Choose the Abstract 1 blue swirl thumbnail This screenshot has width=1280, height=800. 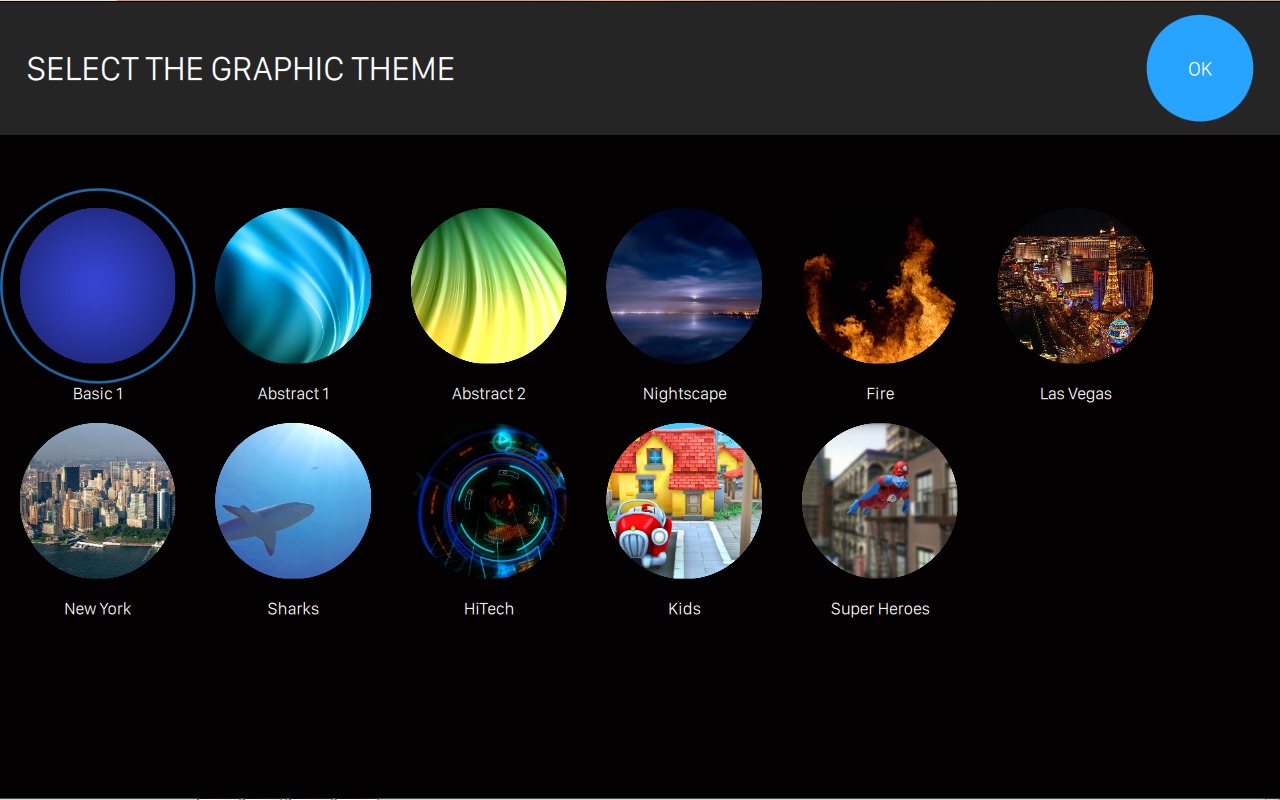pyautogui.click(x=293, y=286)
